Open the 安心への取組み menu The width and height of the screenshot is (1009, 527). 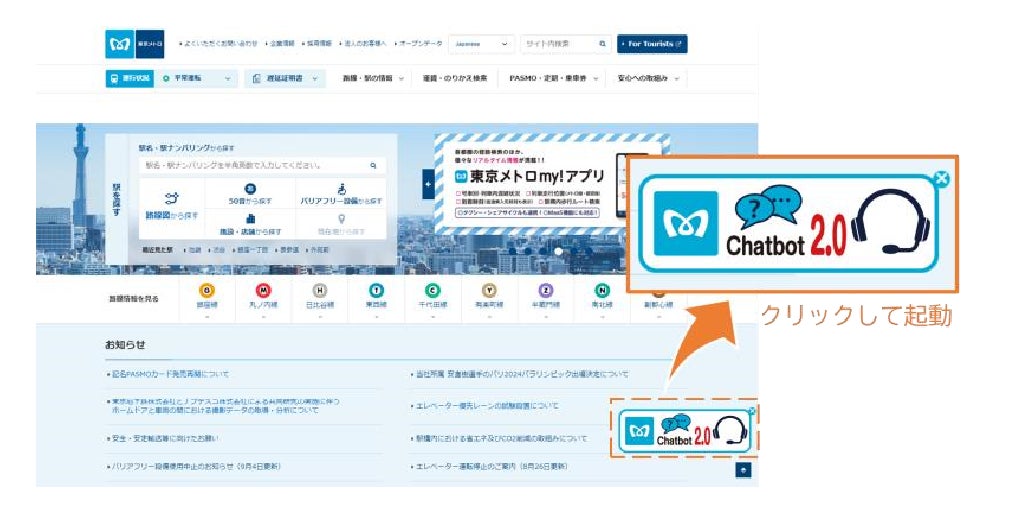648,79
